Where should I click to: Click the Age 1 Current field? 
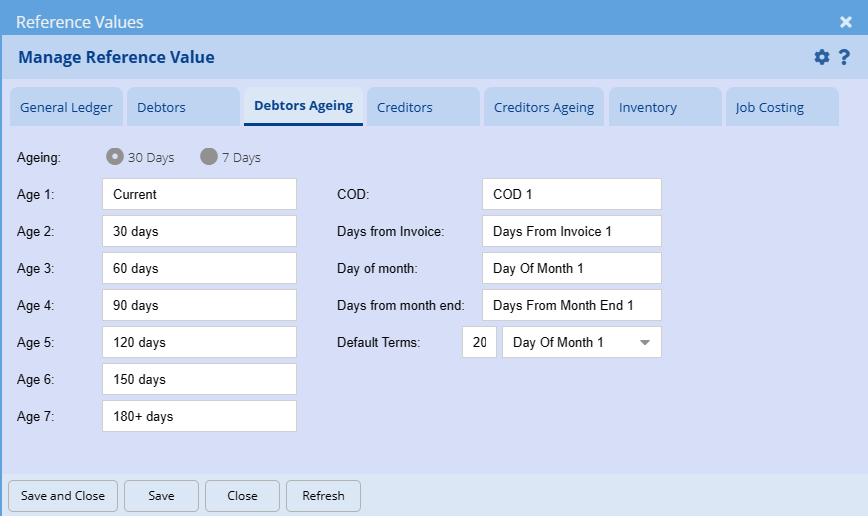[x=199, y=194]
